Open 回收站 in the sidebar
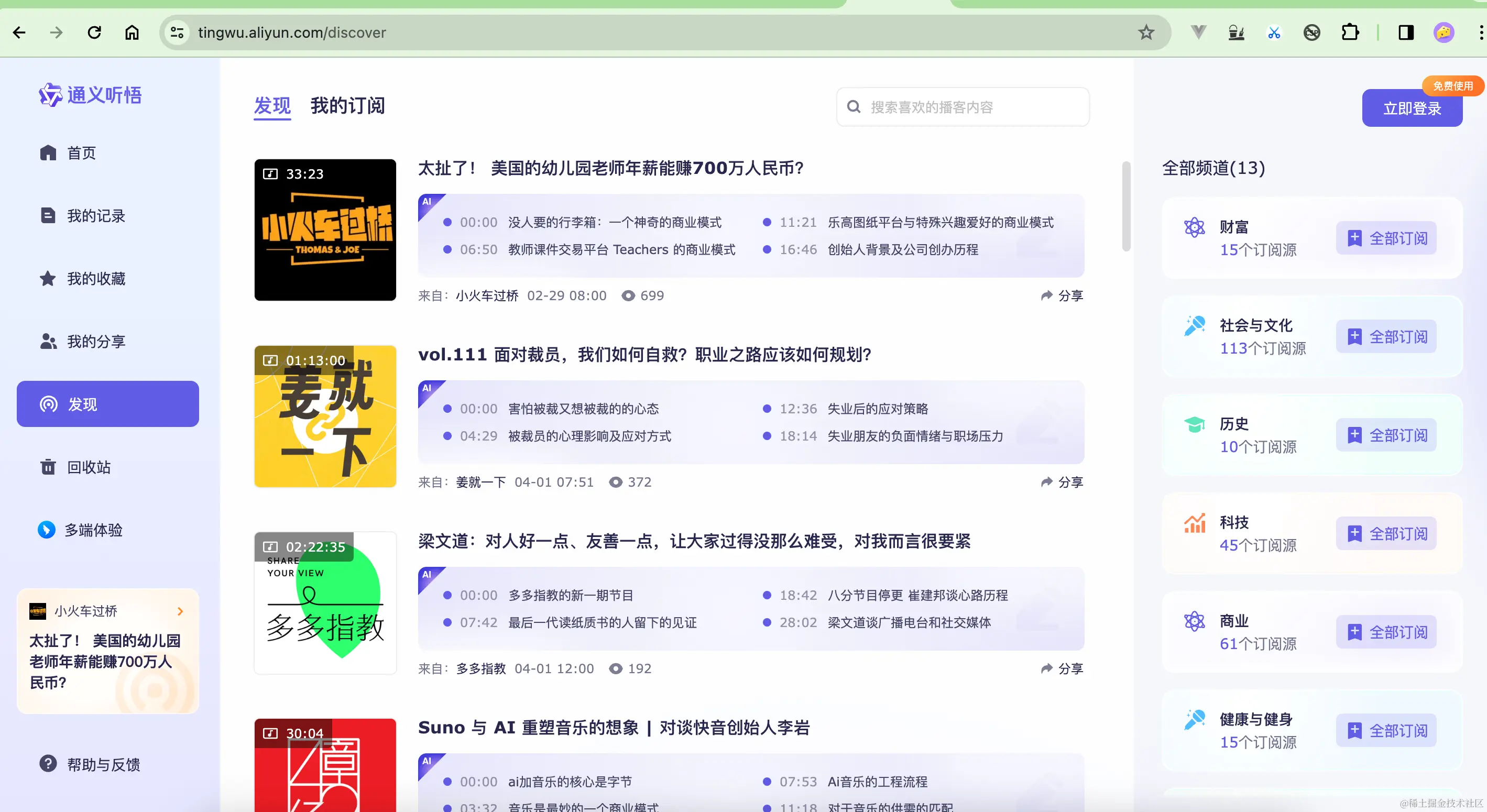Image resolution: width=1487 pixels, height=812 pixels. pyautogui.click(x=108, y=467)
